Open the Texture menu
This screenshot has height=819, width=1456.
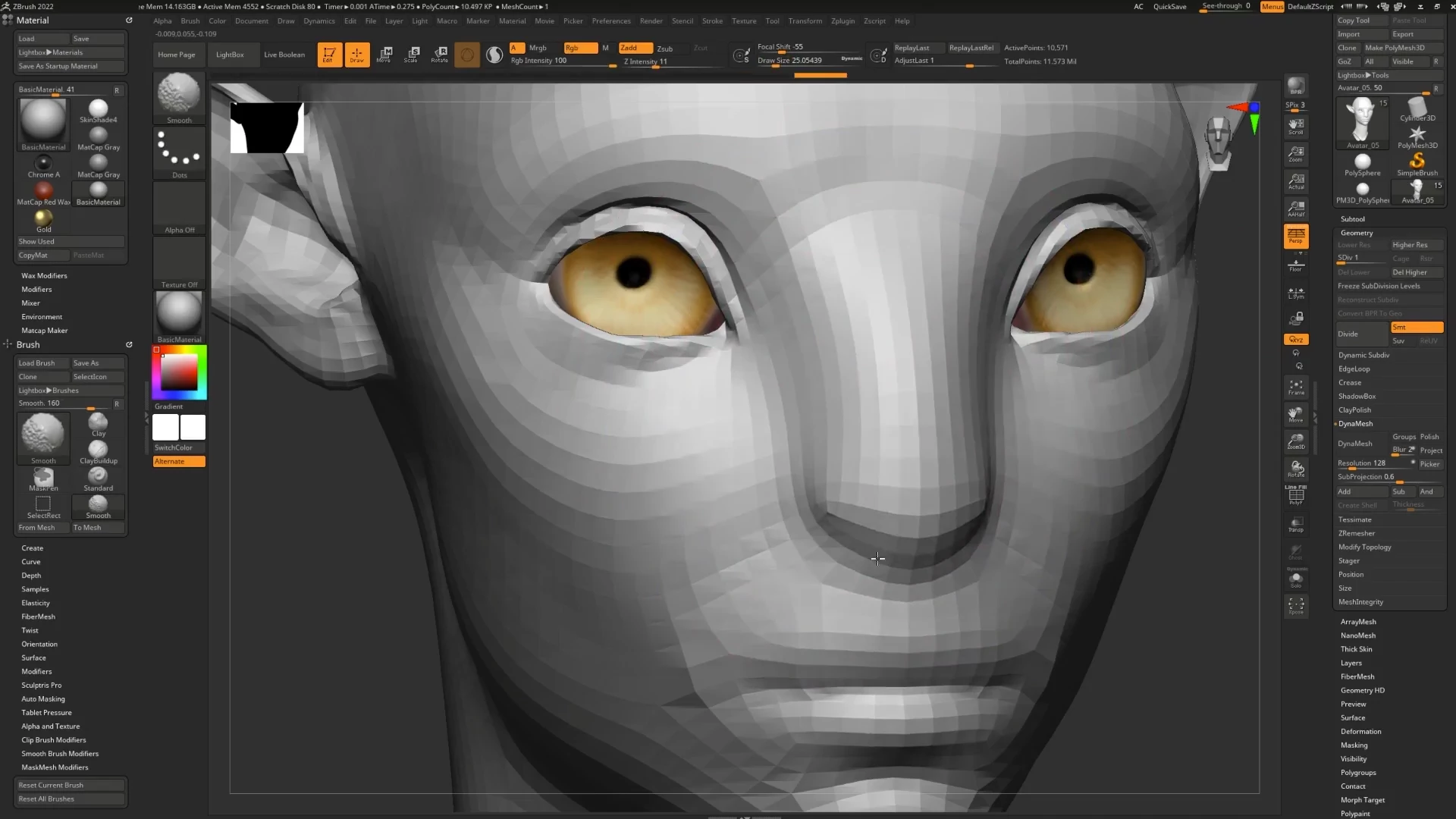[x=743, y=20]
